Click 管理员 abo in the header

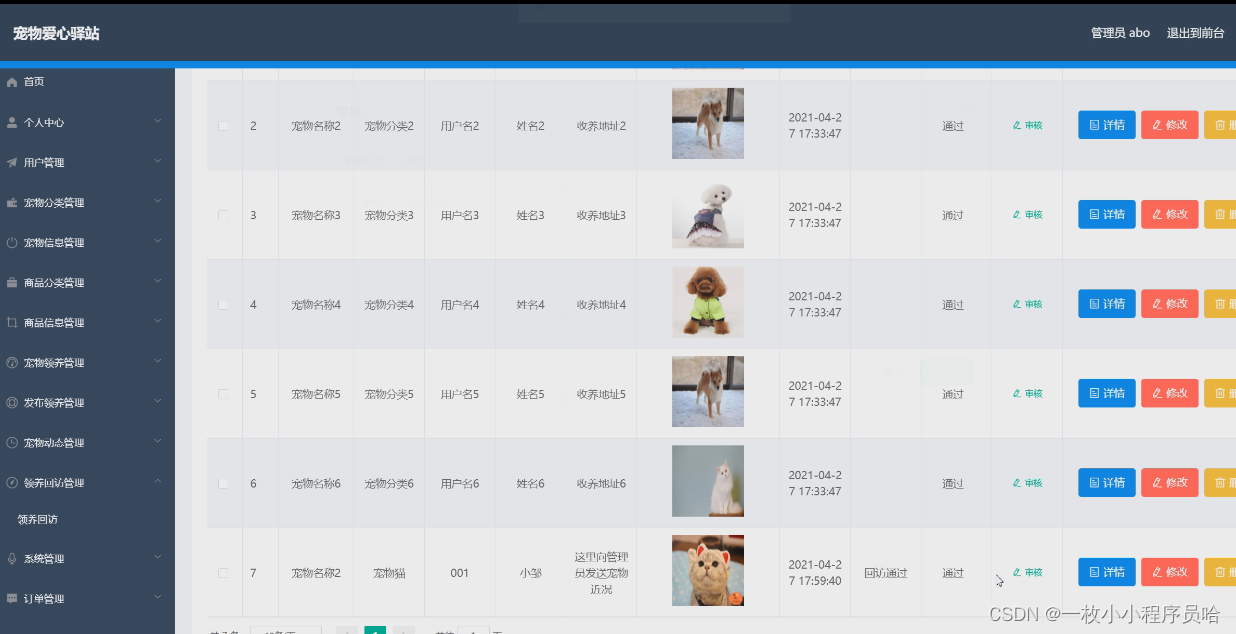coord(1120,33)
